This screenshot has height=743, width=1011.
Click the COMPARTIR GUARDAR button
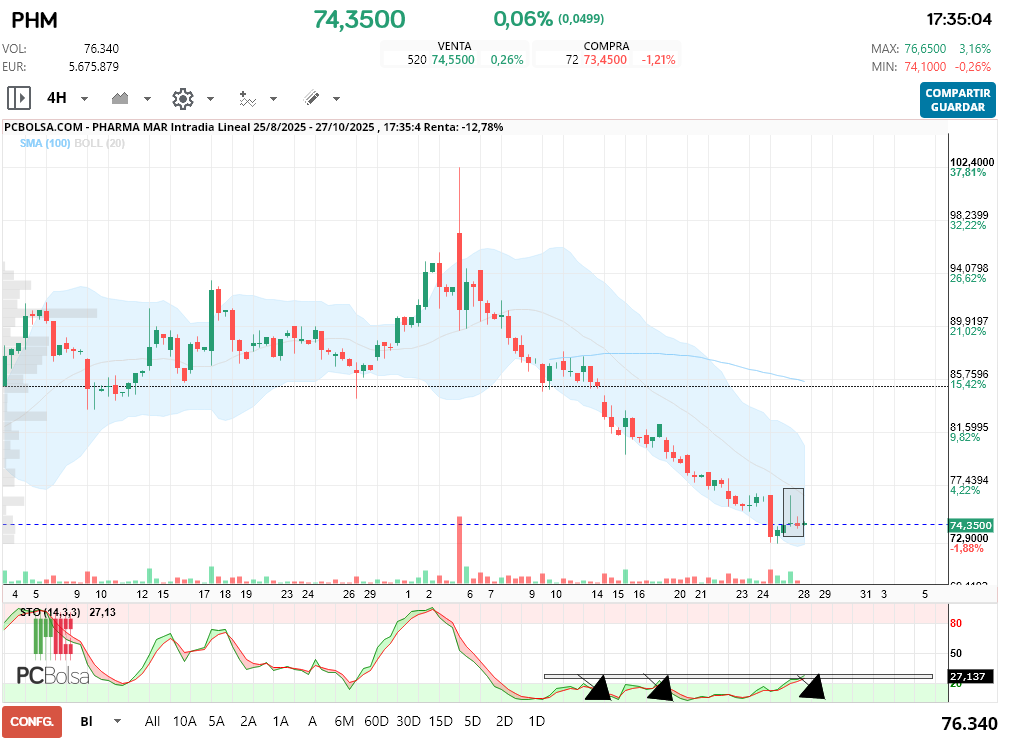(957, 100)
